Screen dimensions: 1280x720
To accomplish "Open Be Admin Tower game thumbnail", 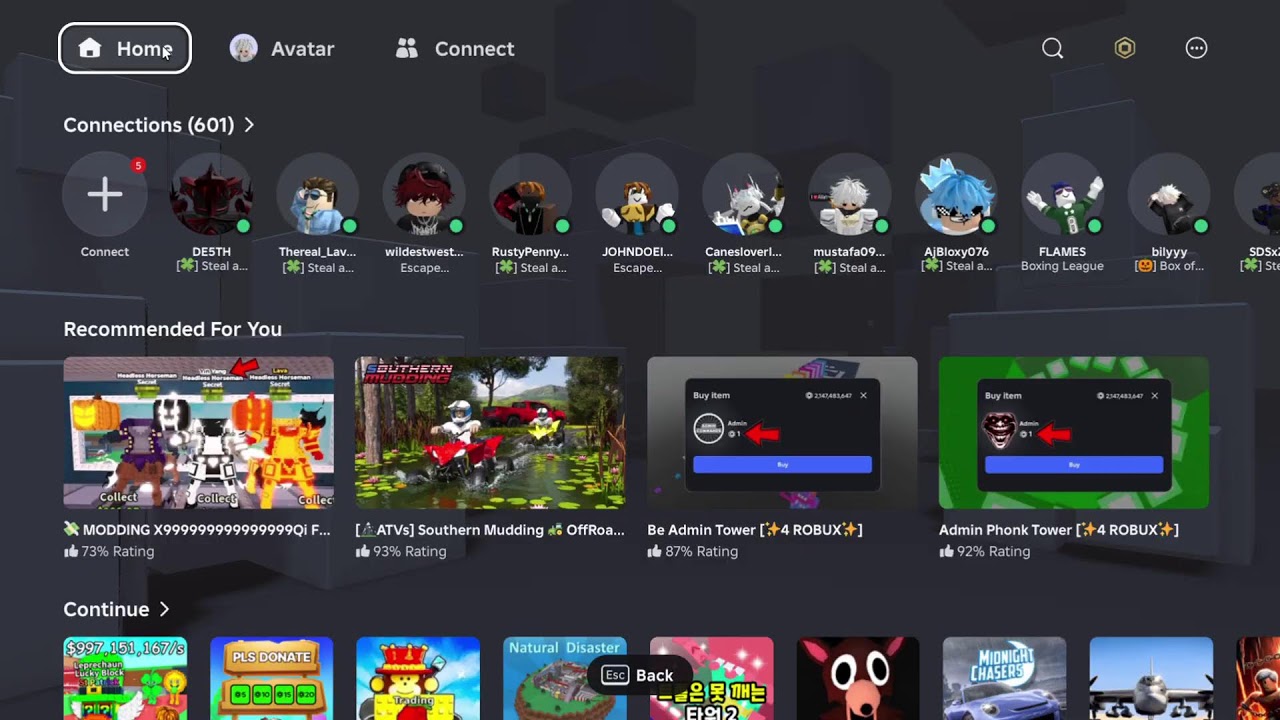I will click(x=782, y=432).
